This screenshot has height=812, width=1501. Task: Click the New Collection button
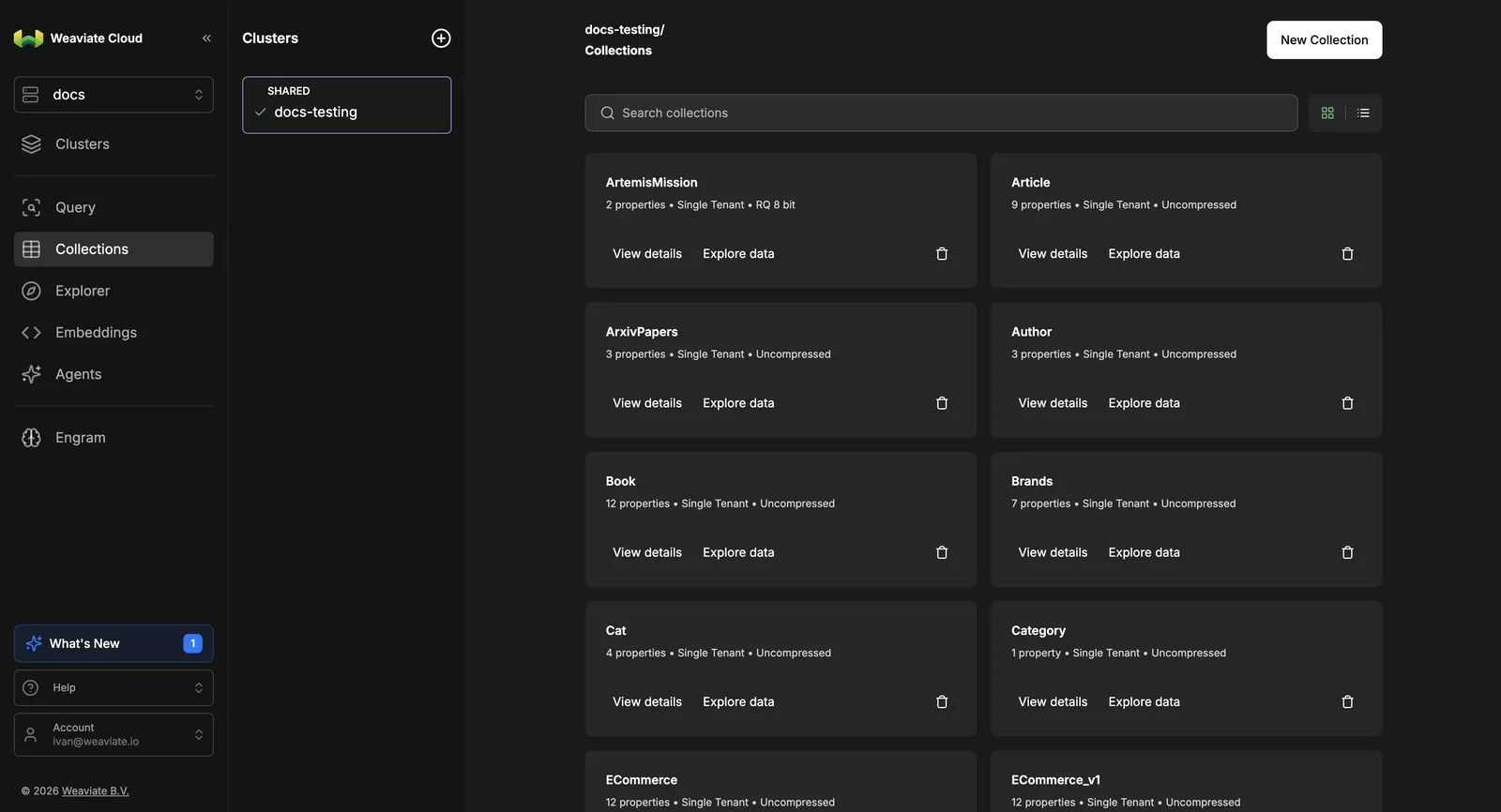(x=1324, y=40)
